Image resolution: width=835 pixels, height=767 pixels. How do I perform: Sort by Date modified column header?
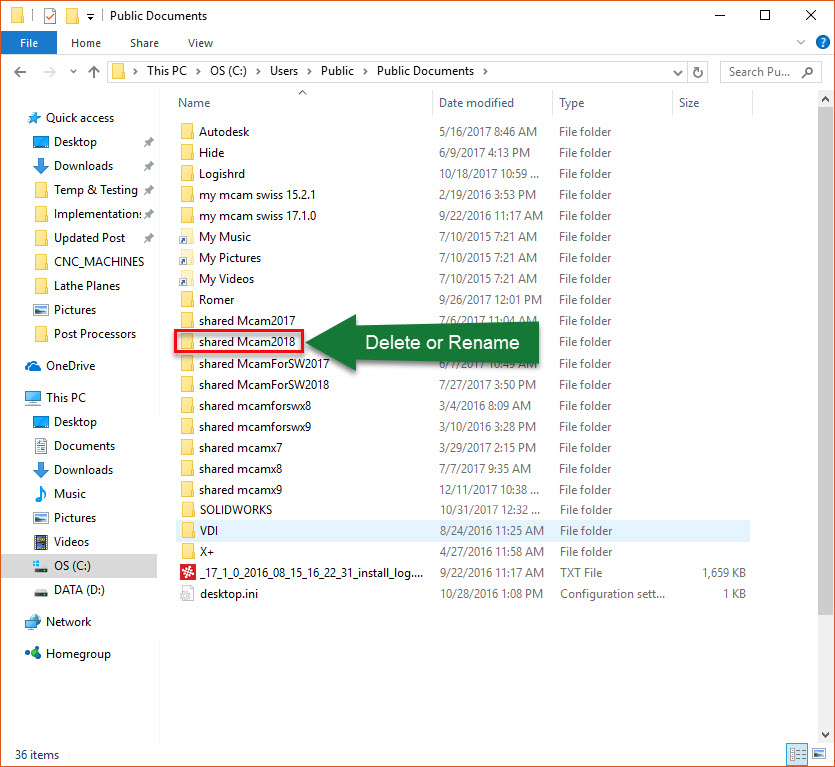pyautogui.click(x=476, y=103)
